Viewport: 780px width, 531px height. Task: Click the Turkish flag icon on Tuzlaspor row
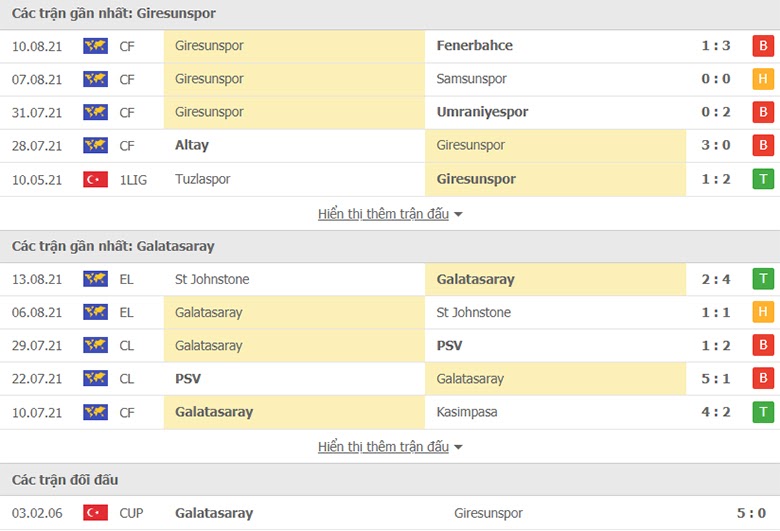[96, 179]
